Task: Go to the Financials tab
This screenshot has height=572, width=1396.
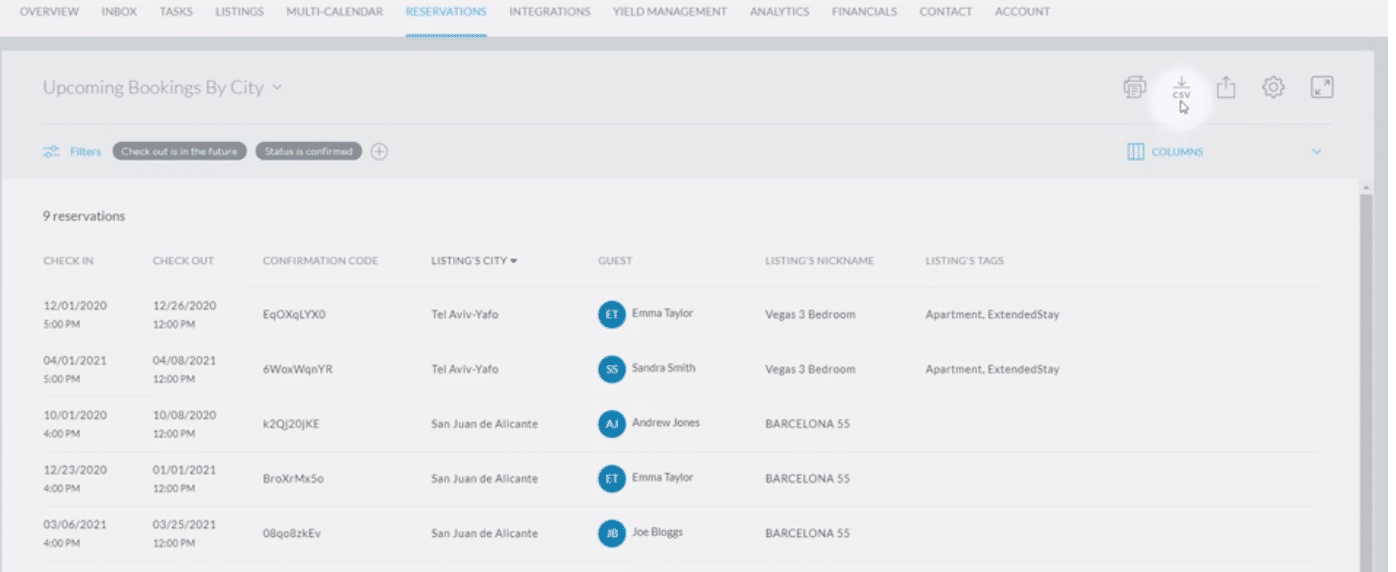Action: coord(864,12)
